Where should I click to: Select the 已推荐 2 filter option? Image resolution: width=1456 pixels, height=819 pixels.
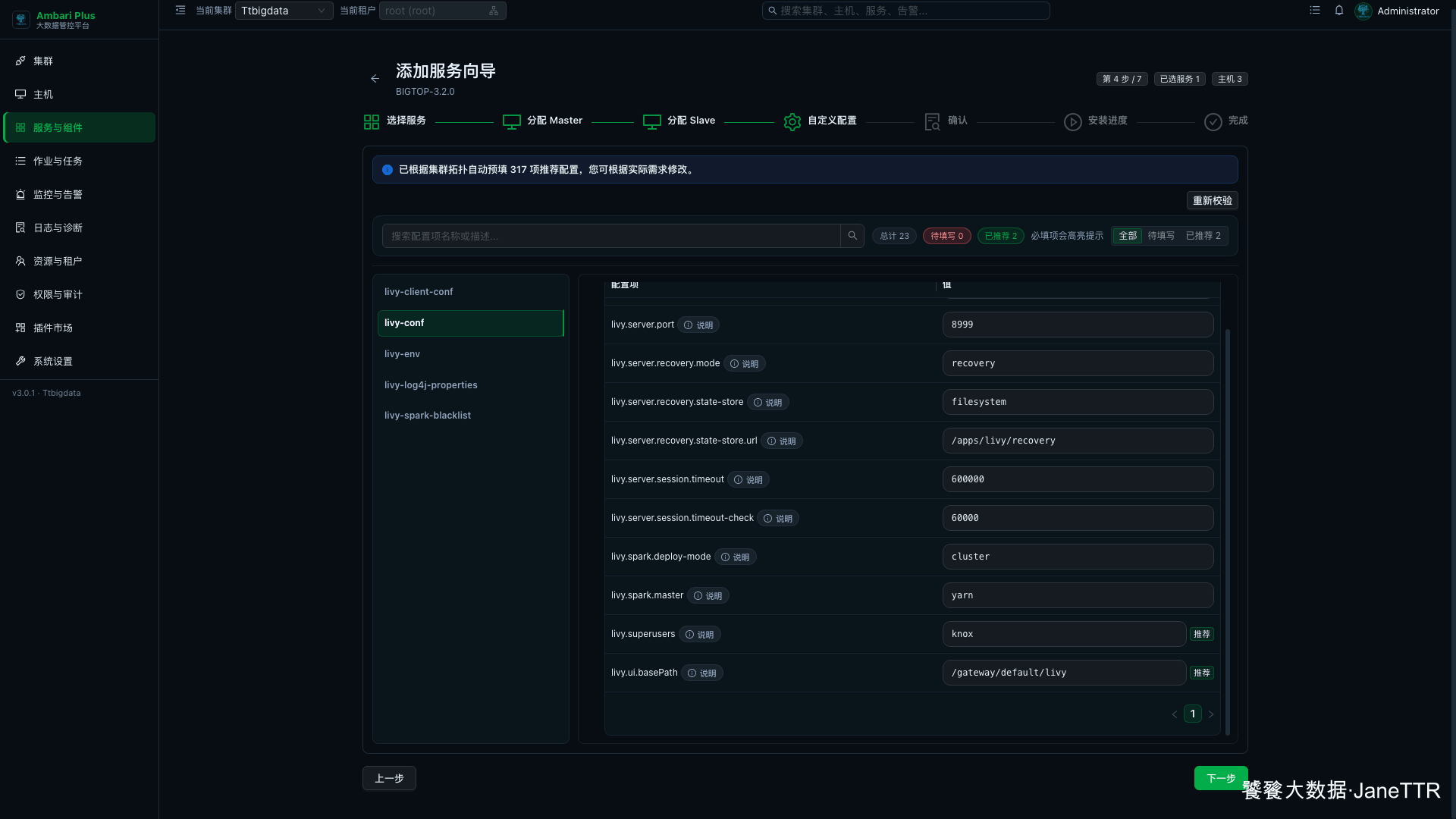[1203, 236]
